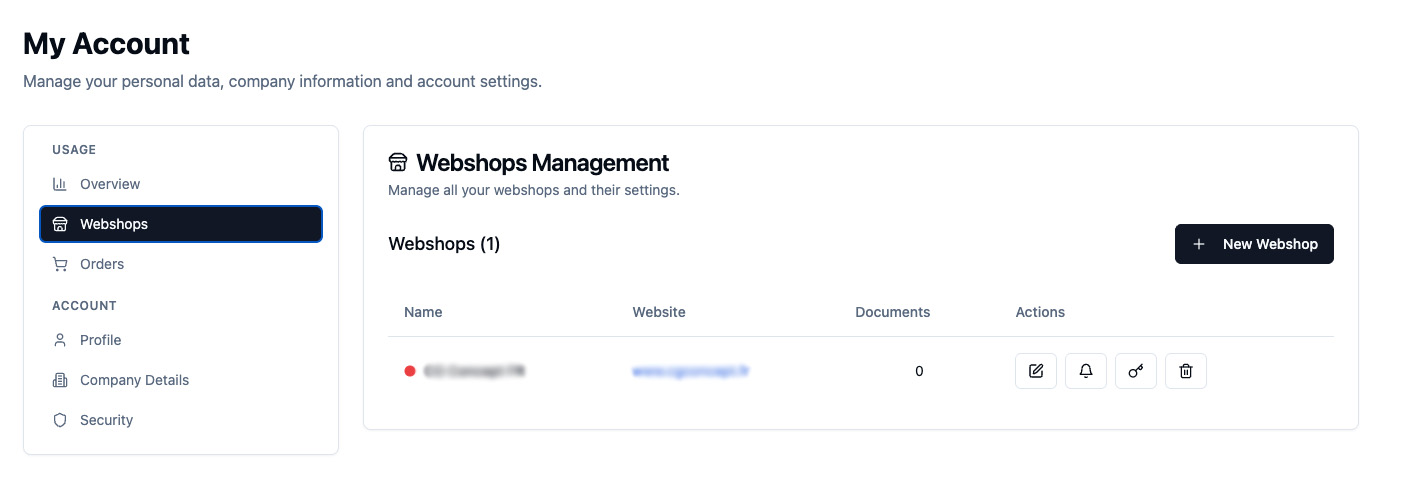Click the Actions column header

coord(1040,312)
